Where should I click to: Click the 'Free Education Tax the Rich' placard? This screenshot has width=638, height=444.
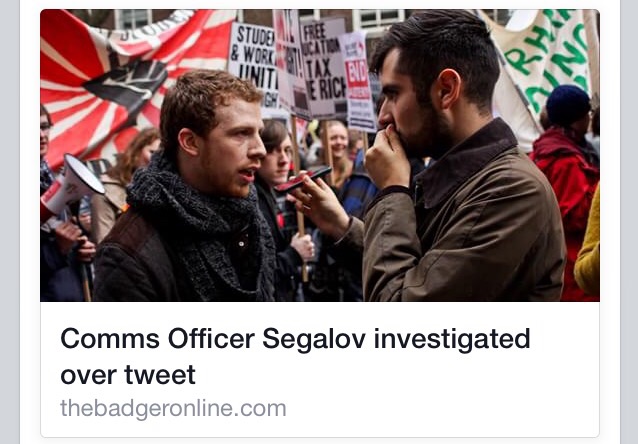click(323, 67)
